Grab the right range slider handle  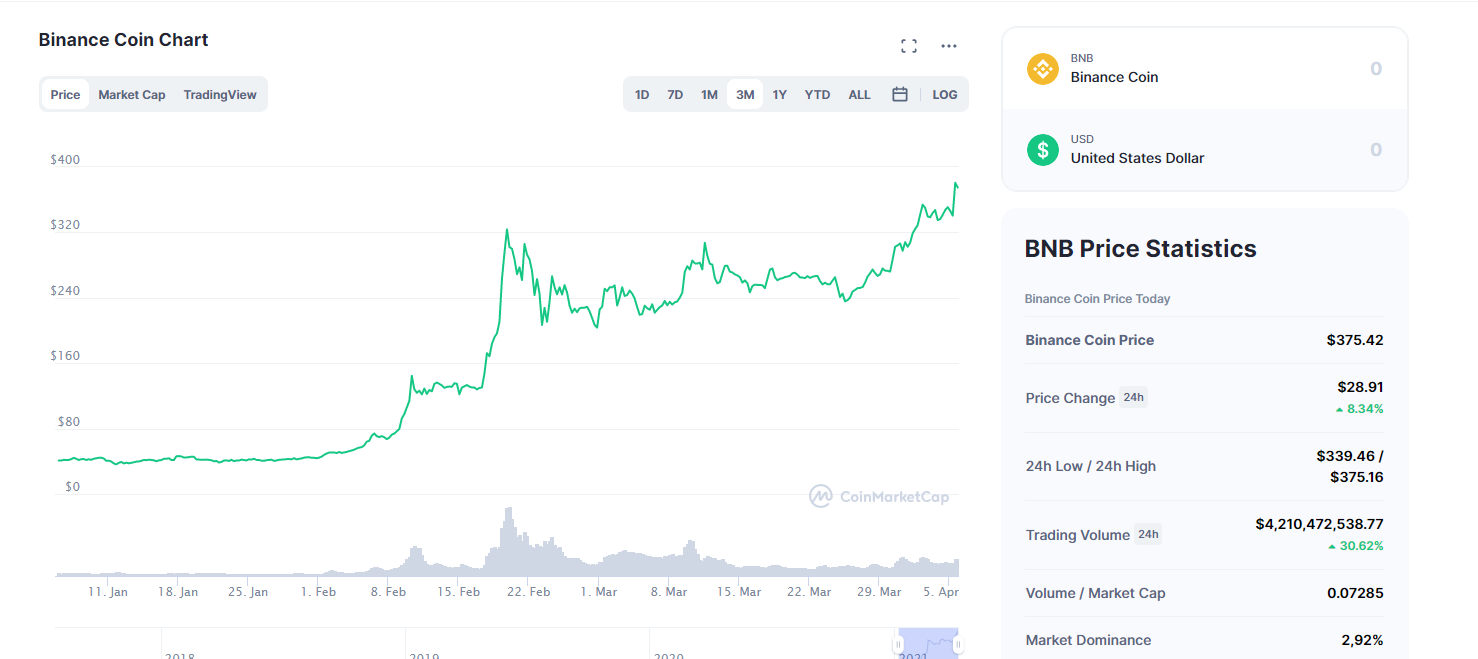(x=958, y=645)
